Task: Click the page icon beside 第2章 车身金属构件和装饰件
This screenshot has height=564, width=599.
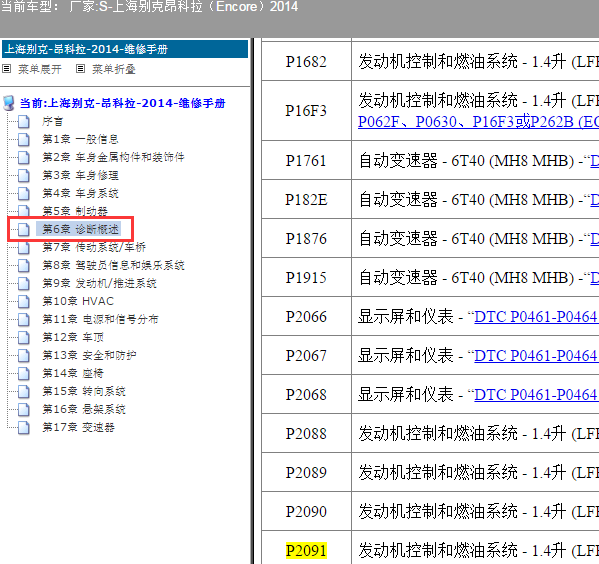Action: pyautogui.click(x=24, y=157)
